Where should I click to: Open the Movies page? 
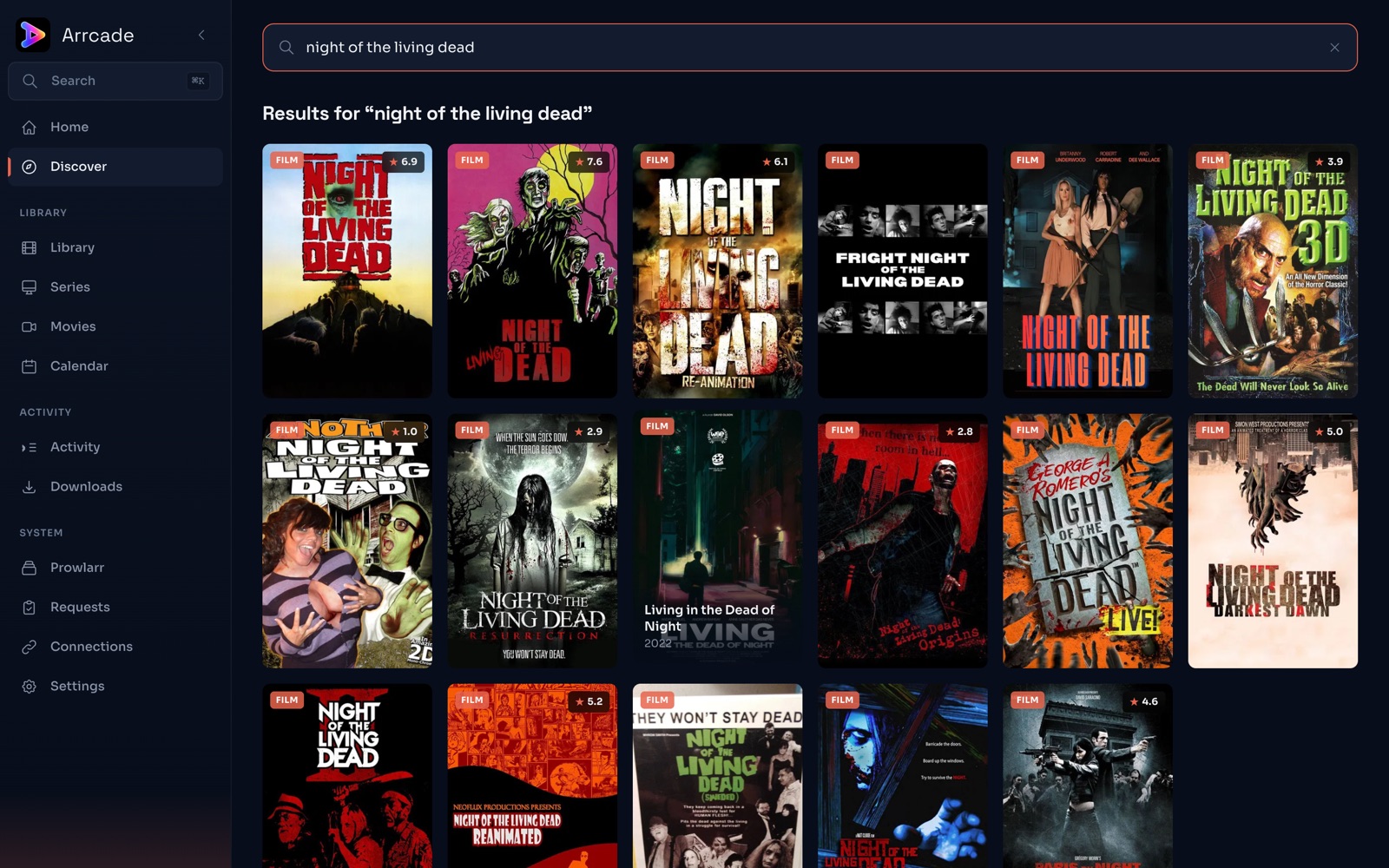[115, 326]
